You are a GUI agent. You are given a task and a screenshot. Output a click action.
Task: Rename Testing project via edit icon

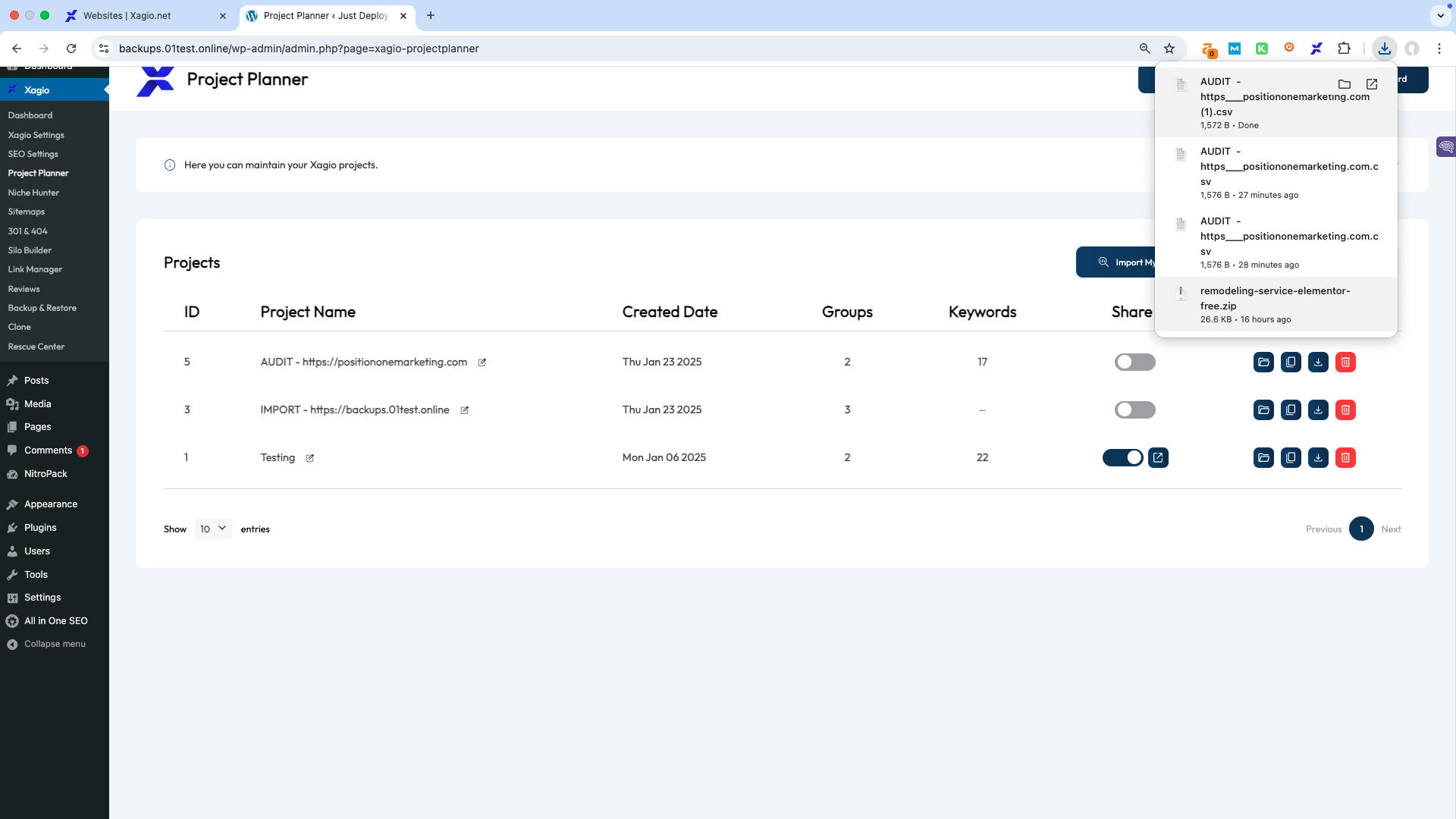(309, 458)
